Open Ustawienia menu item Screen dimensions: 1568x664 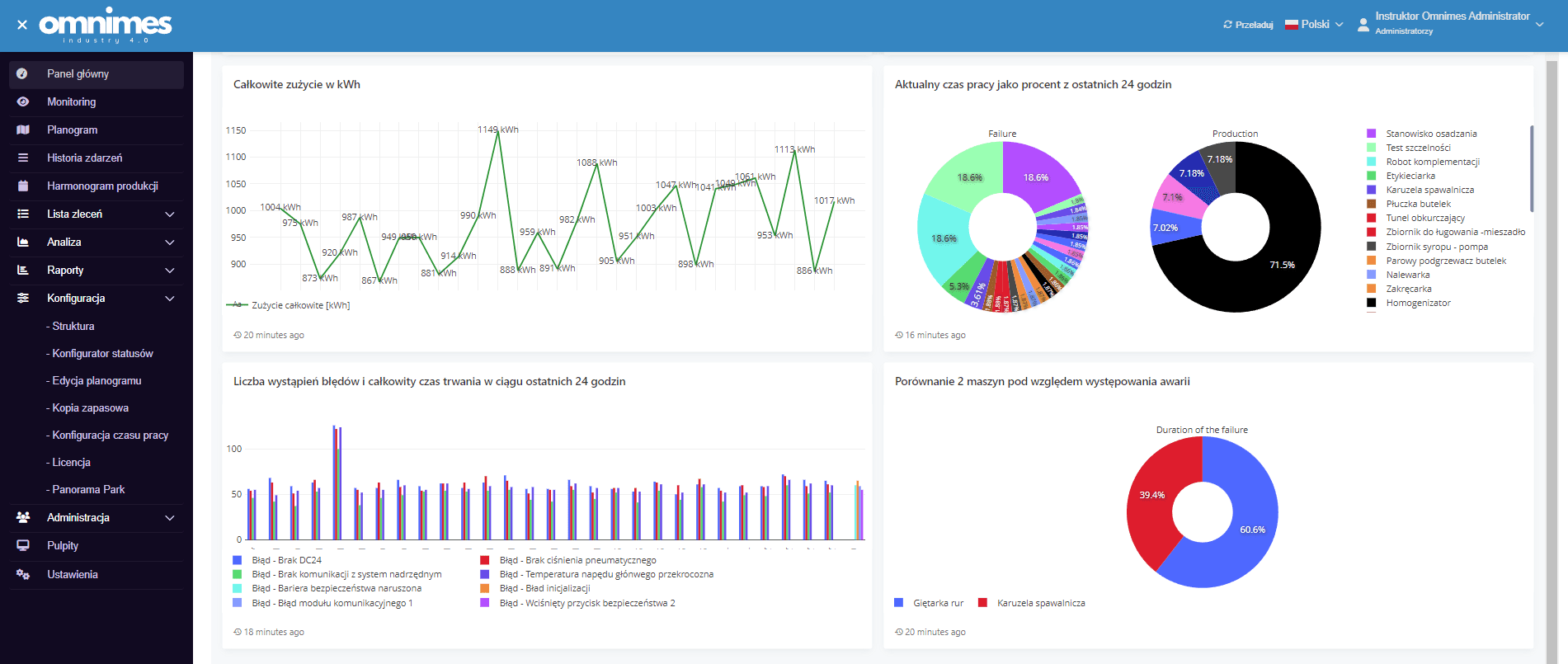click(97, 575)
